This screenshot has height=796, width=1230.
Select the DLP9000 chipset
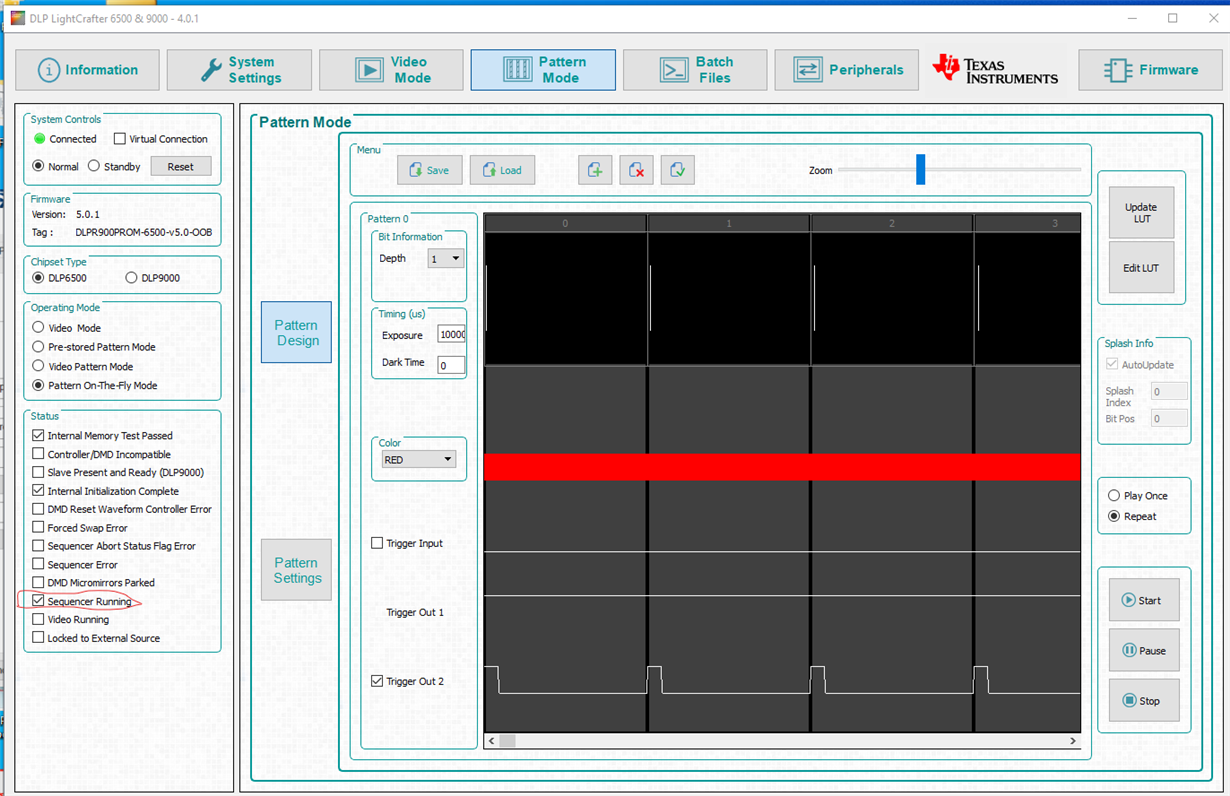pyautogui.click(x=131, y=277)
